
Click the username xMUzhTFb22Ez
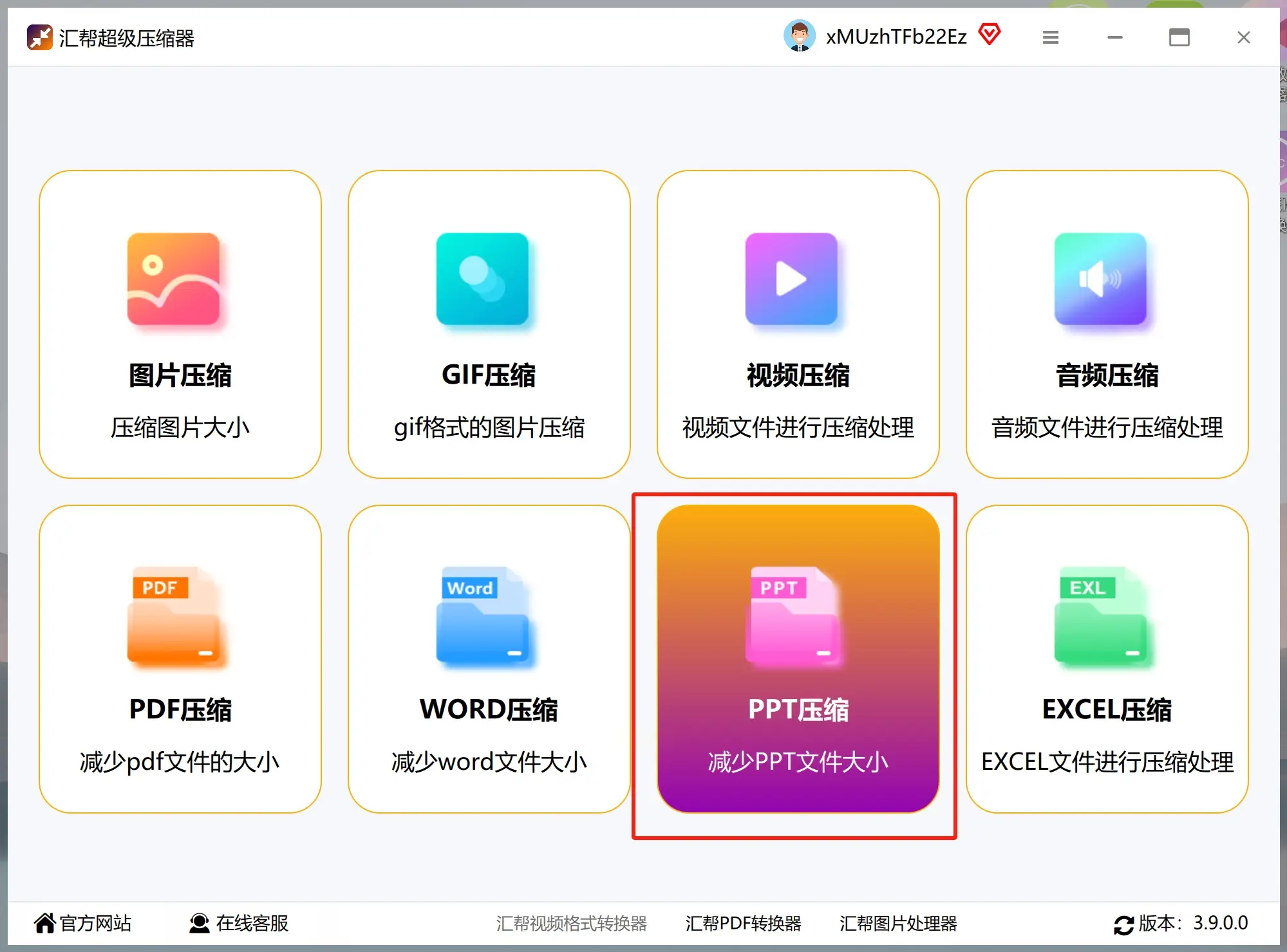pos(896,36)
